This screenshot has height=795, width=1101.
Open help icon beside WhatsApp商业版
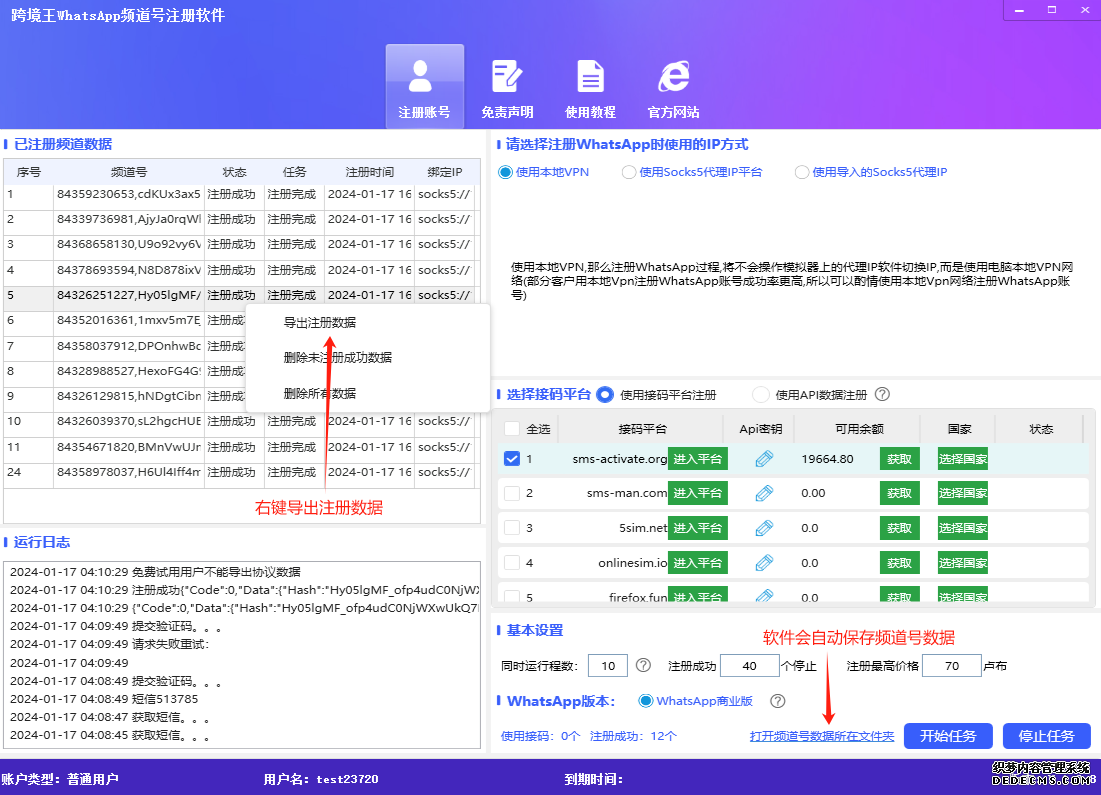pos(777,700)
